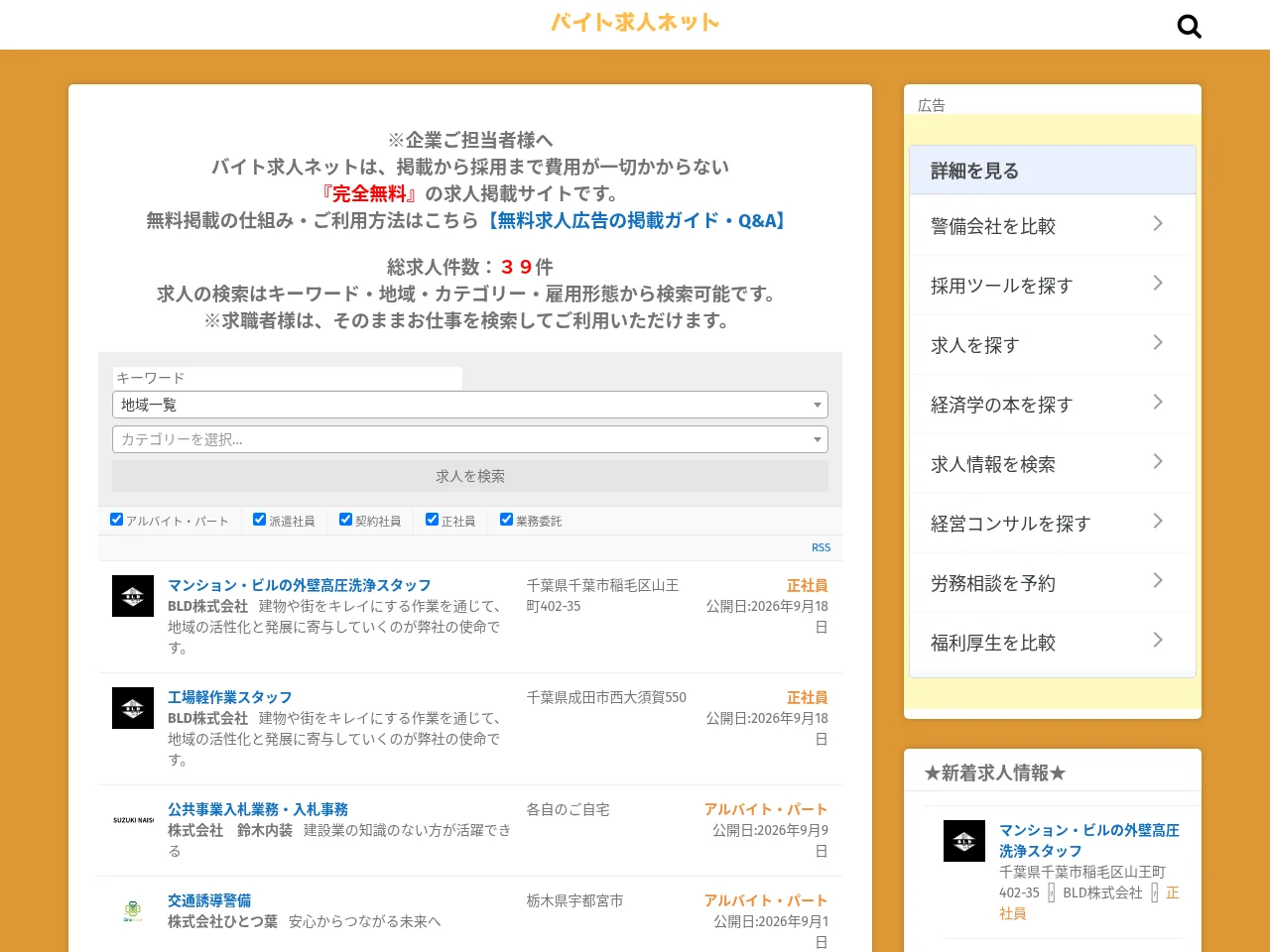Screen dimensions: 1270x952
Task: Open the 地域一覧 region dropdown
Action: click(470, 405)
